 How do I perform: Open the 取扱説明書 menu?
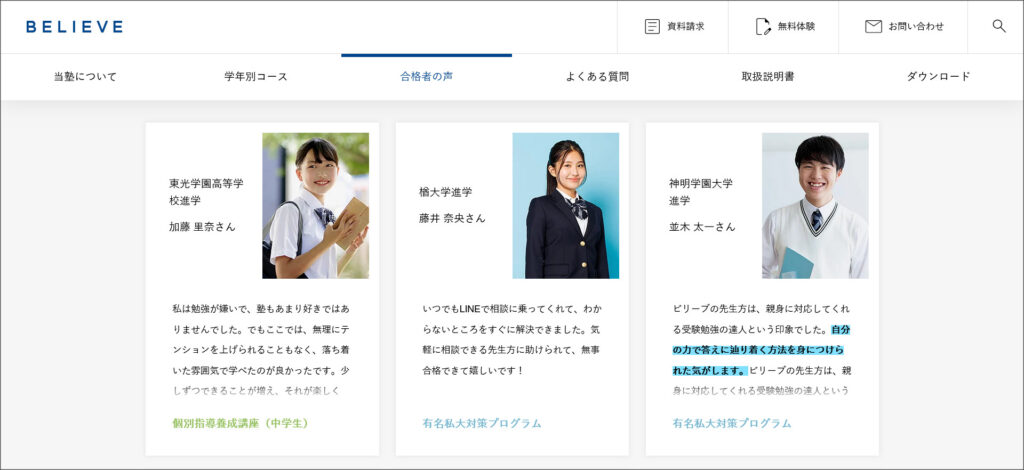(767, 76)
